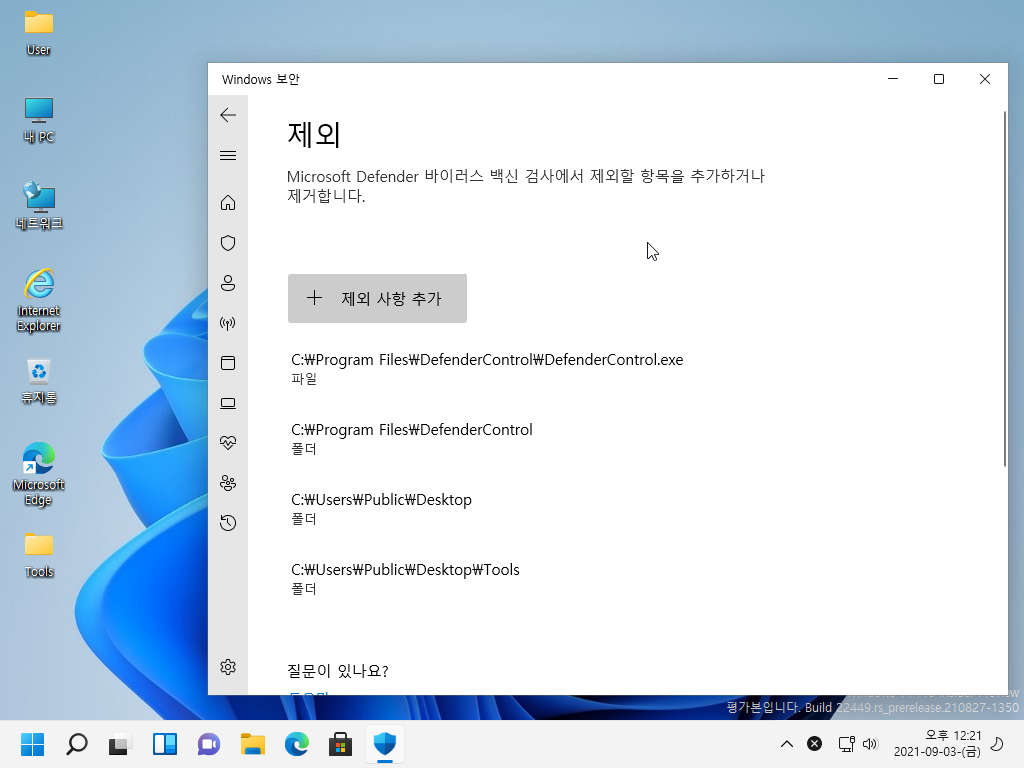Open Device security laptop icon
Viewport: 1024px width, 768px height.
[x=228, y=403]
